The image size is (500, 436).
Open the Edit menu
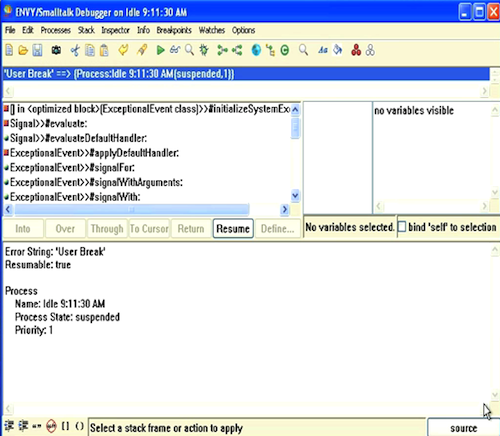[28, 30]
